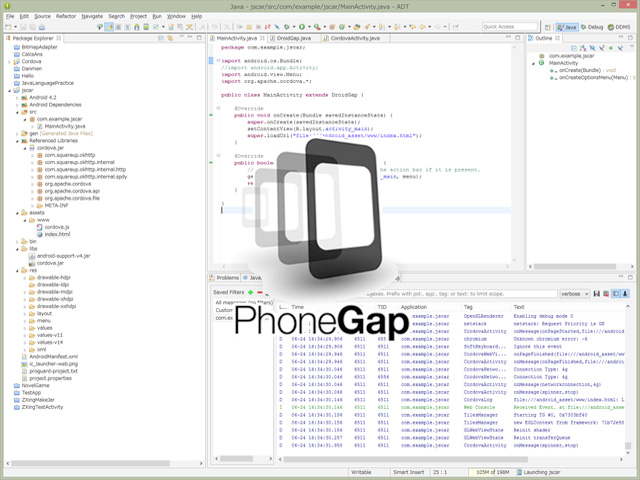Click Add saved filter green plus
640x480 pixels.
250,292
